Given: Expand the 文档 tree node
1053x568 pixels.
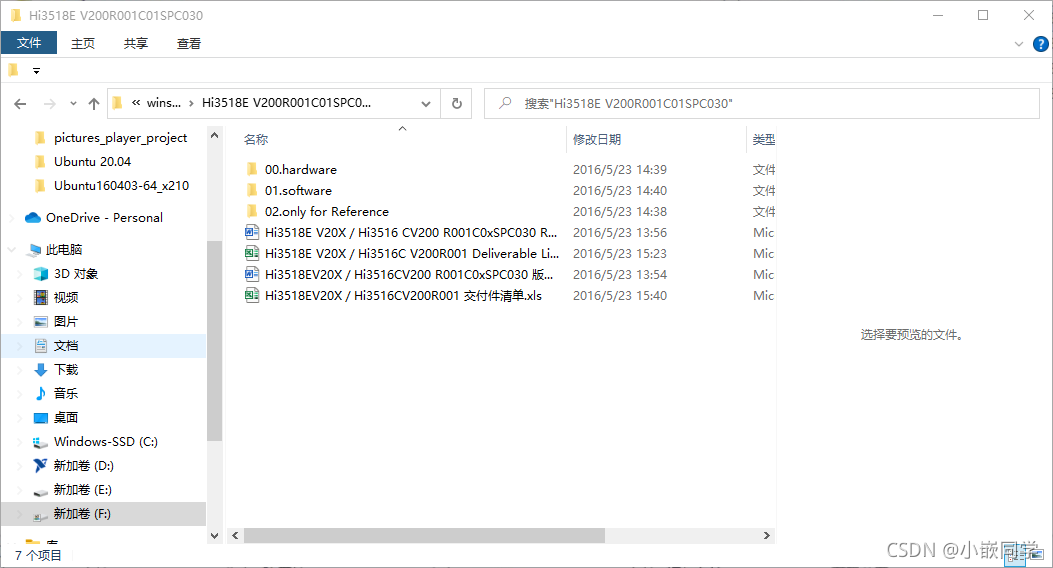Looking at the screenshot, I should [x=19, y=346].
